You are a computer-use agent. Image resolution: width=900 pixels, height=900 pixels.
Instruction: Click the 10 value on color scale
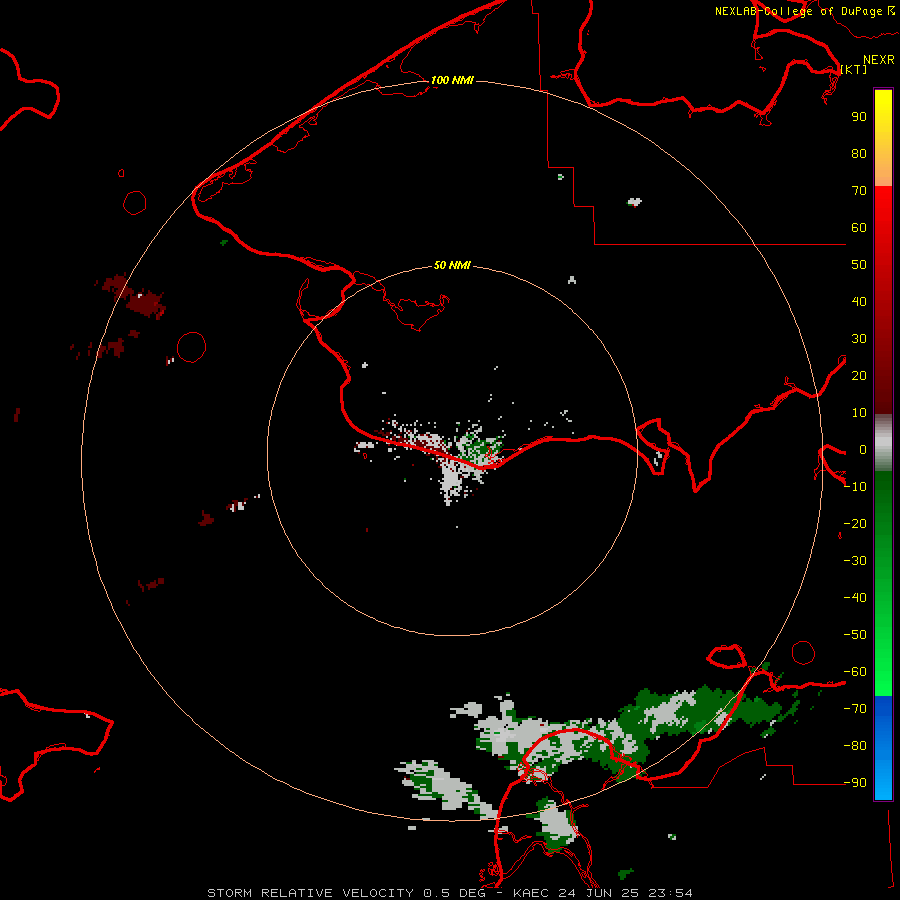point(859,413)
